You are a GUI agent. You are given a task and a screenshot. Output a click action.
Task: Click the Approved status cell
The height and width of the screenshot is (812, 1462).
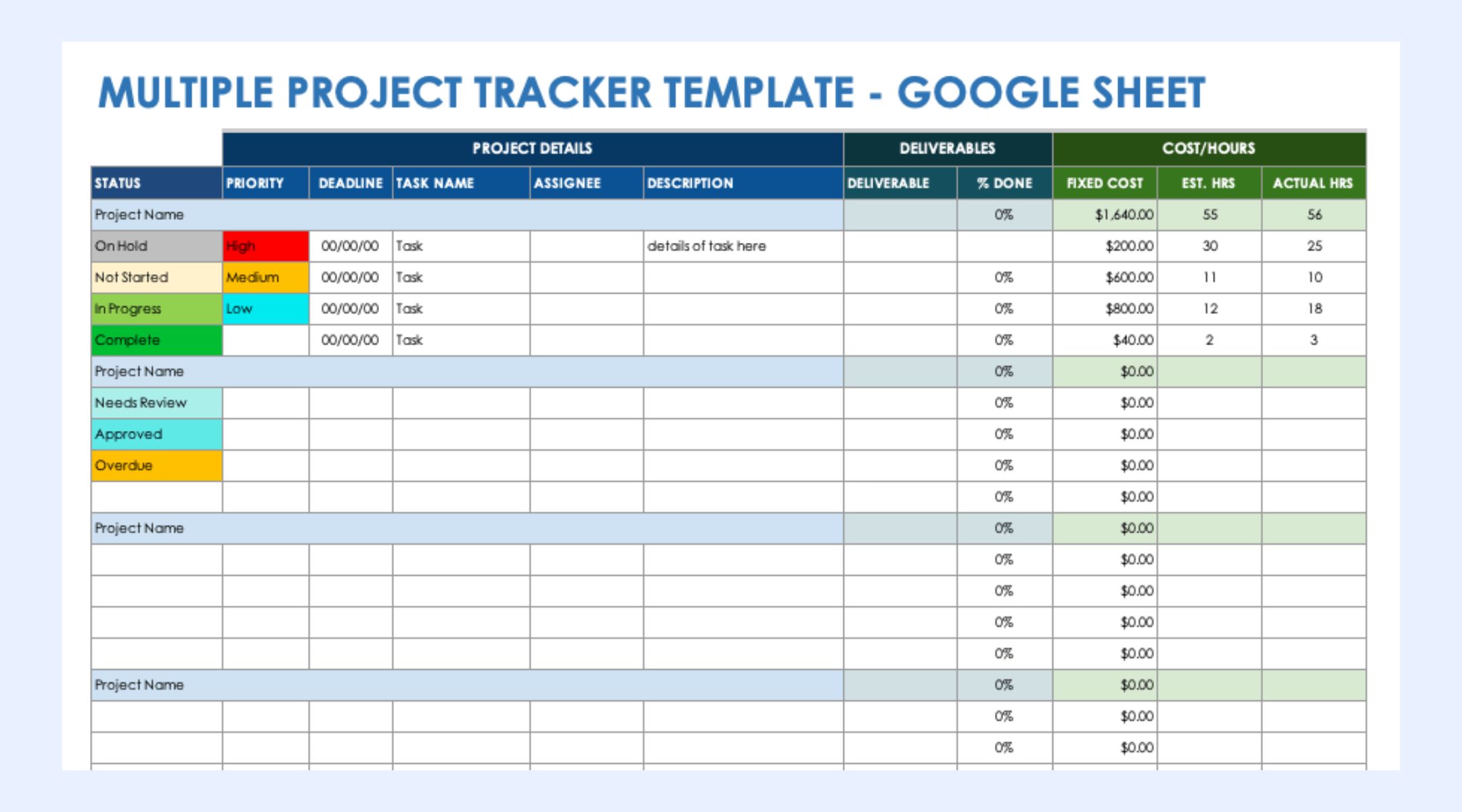click(x=156, y=434)
